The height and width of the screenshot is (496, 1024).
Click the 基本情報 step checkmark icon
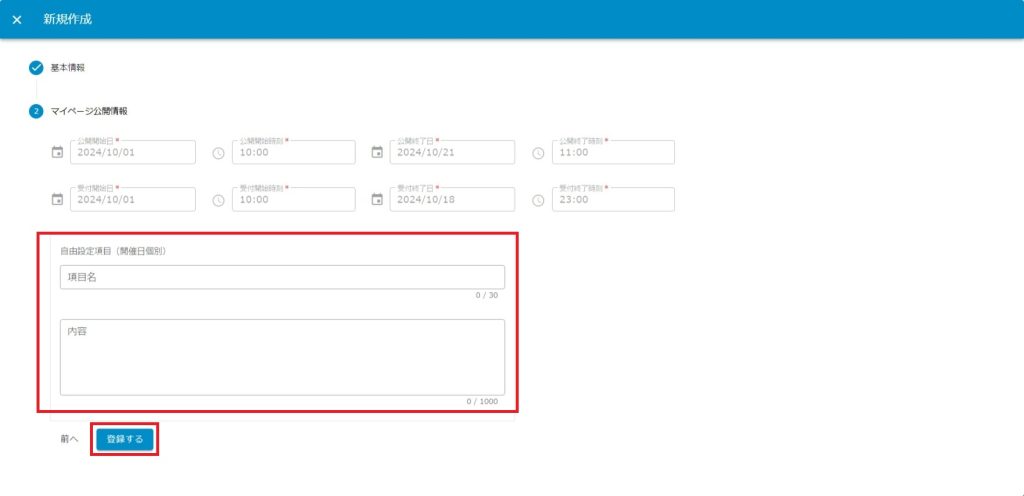(36, 68)
